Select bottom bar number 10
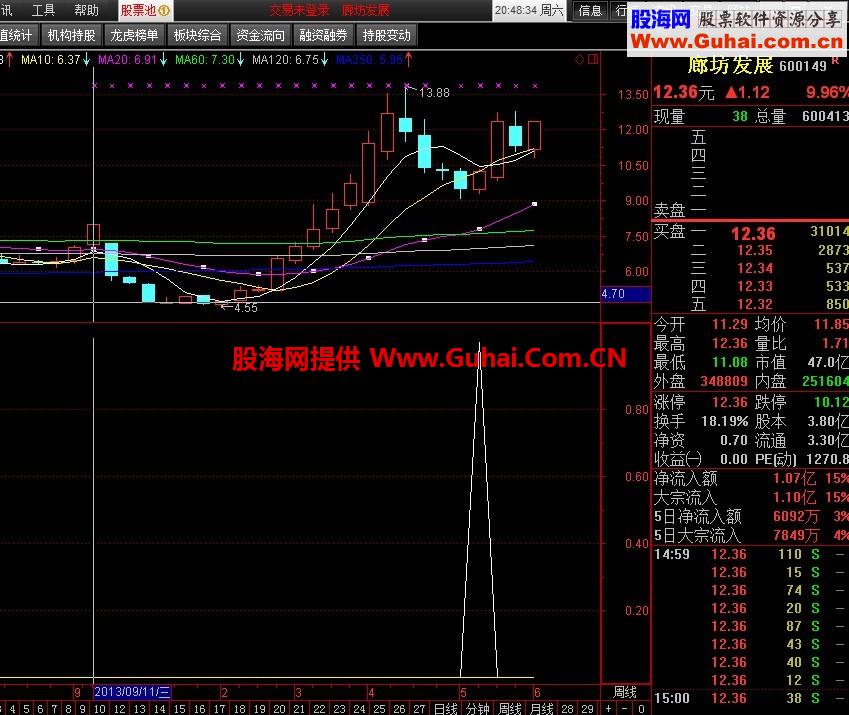 [x=100, y=709]
